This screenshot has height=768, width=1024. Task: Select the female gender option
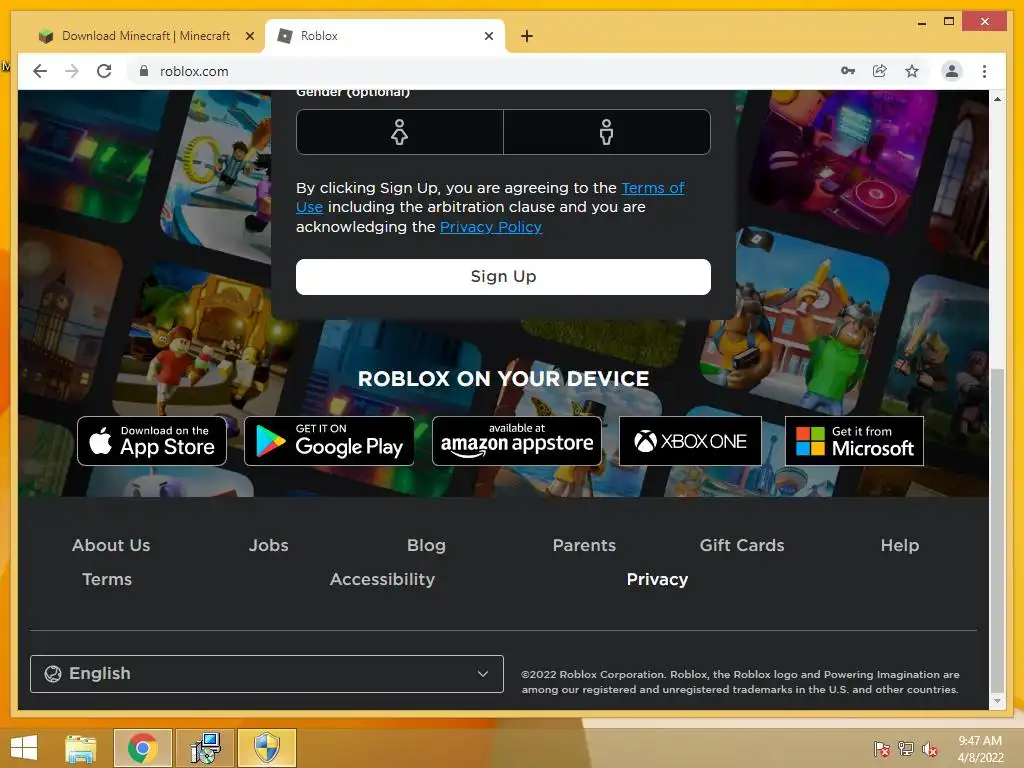400,132
